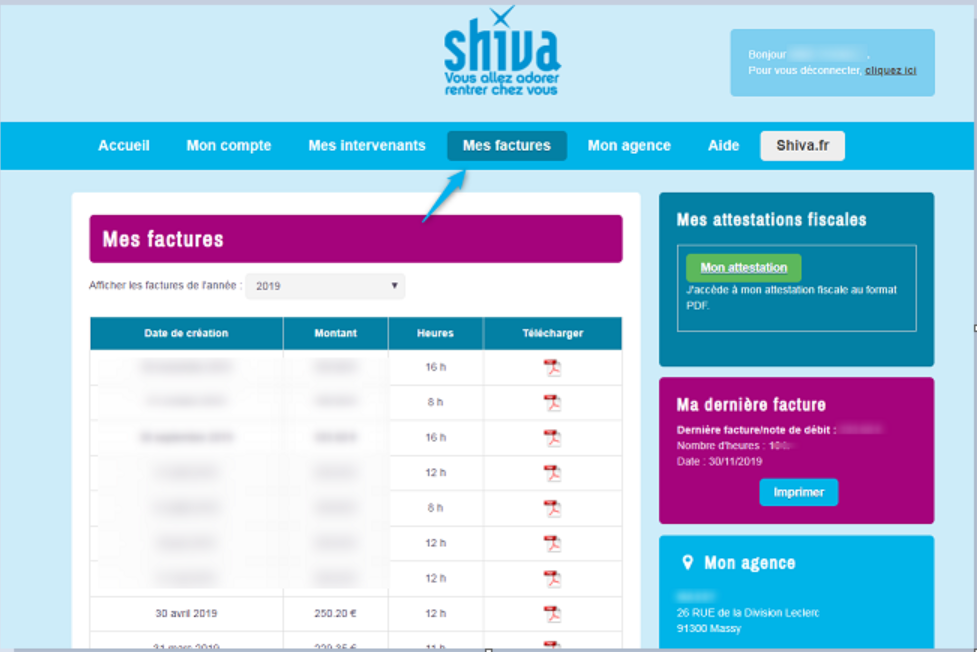977x652 pixels.
Task: Open the Mon compte menu item
Action: (x=229, y=146)
